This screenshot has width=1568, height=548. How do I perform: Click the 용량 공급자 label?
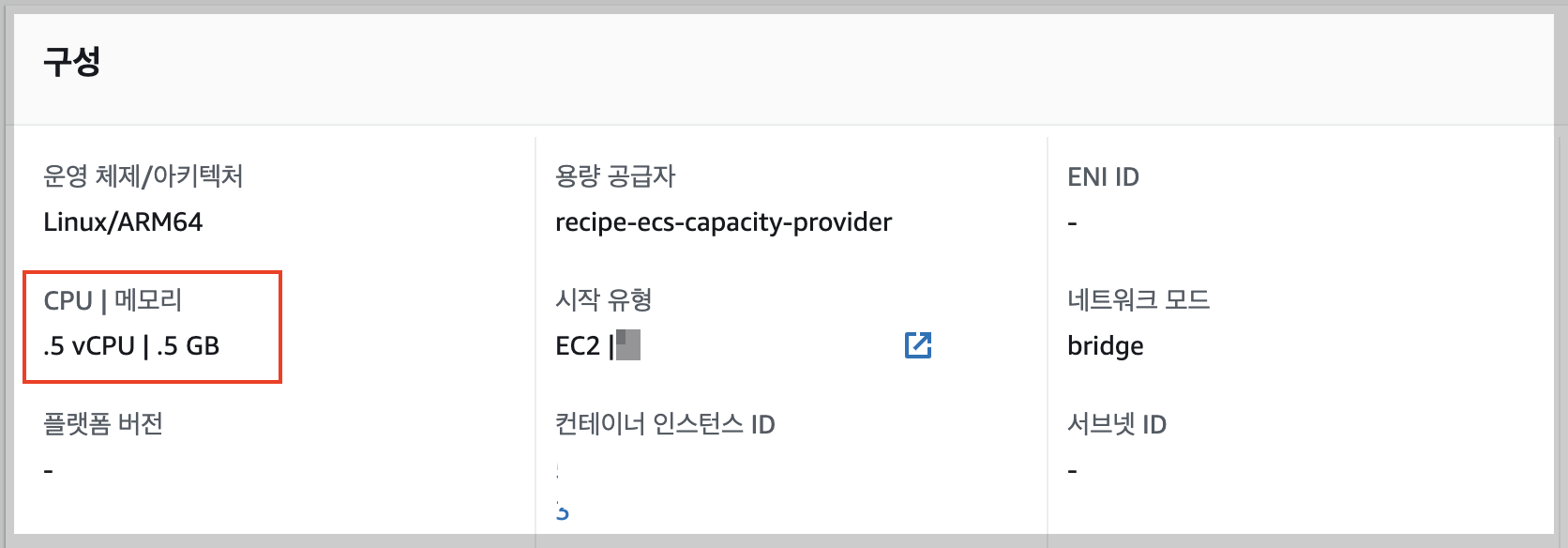[614, 176]
